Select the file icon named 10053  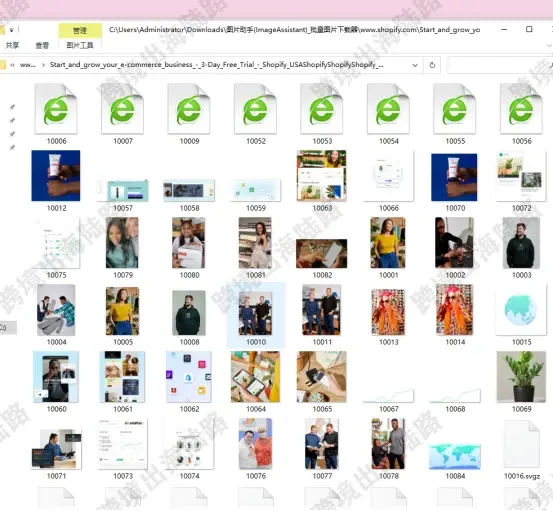[322, 109]
